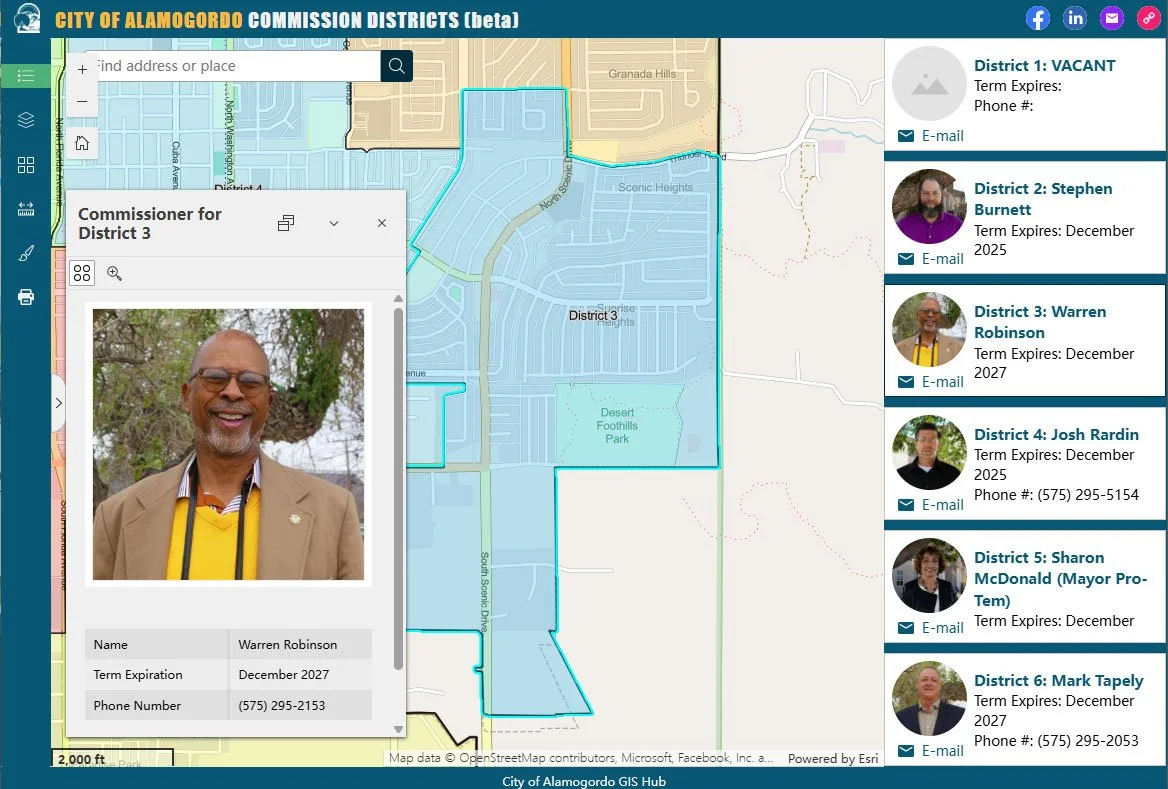Click Mark Tapely's portrait thumbnail
The image size is (1168, 789).
[929, 698]
